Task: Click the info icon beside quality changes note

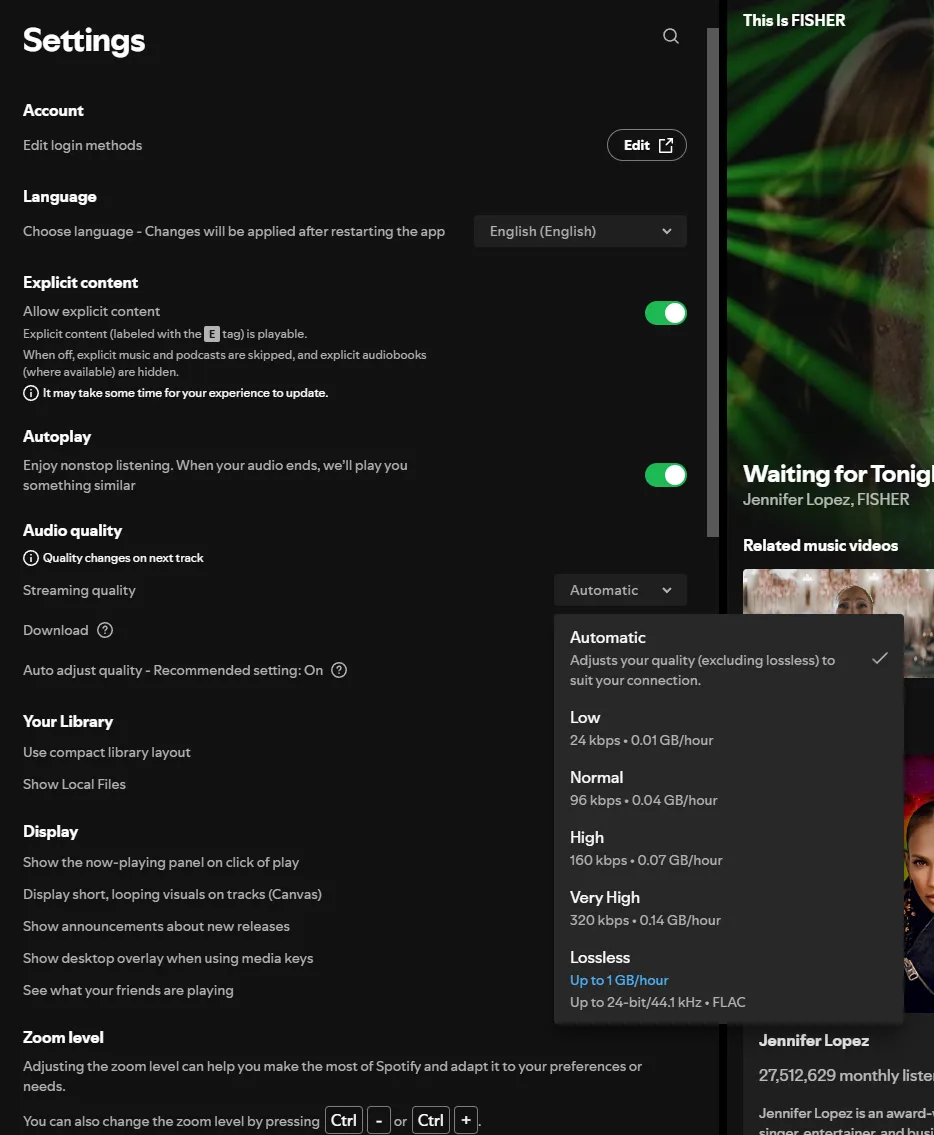Action: (31, 558)
